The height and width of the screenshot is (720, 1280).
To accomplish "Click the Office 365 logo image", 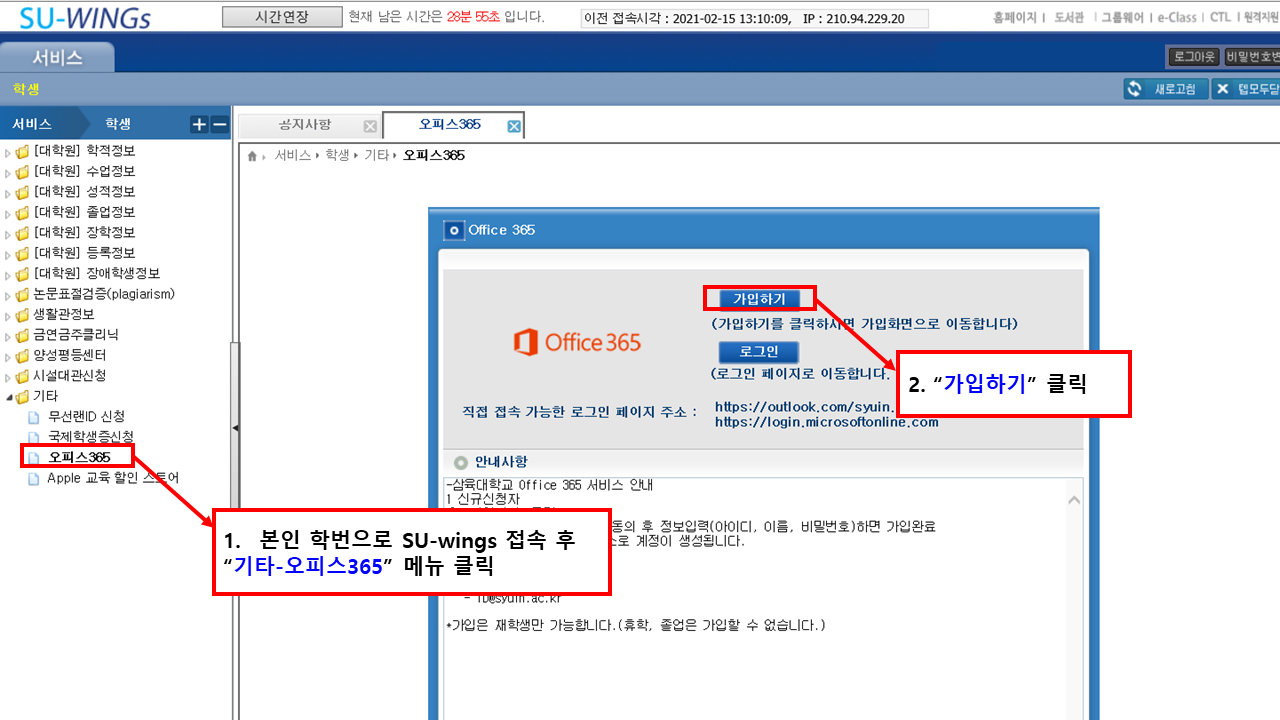I will pyautogui.click(x=577, y=342).
